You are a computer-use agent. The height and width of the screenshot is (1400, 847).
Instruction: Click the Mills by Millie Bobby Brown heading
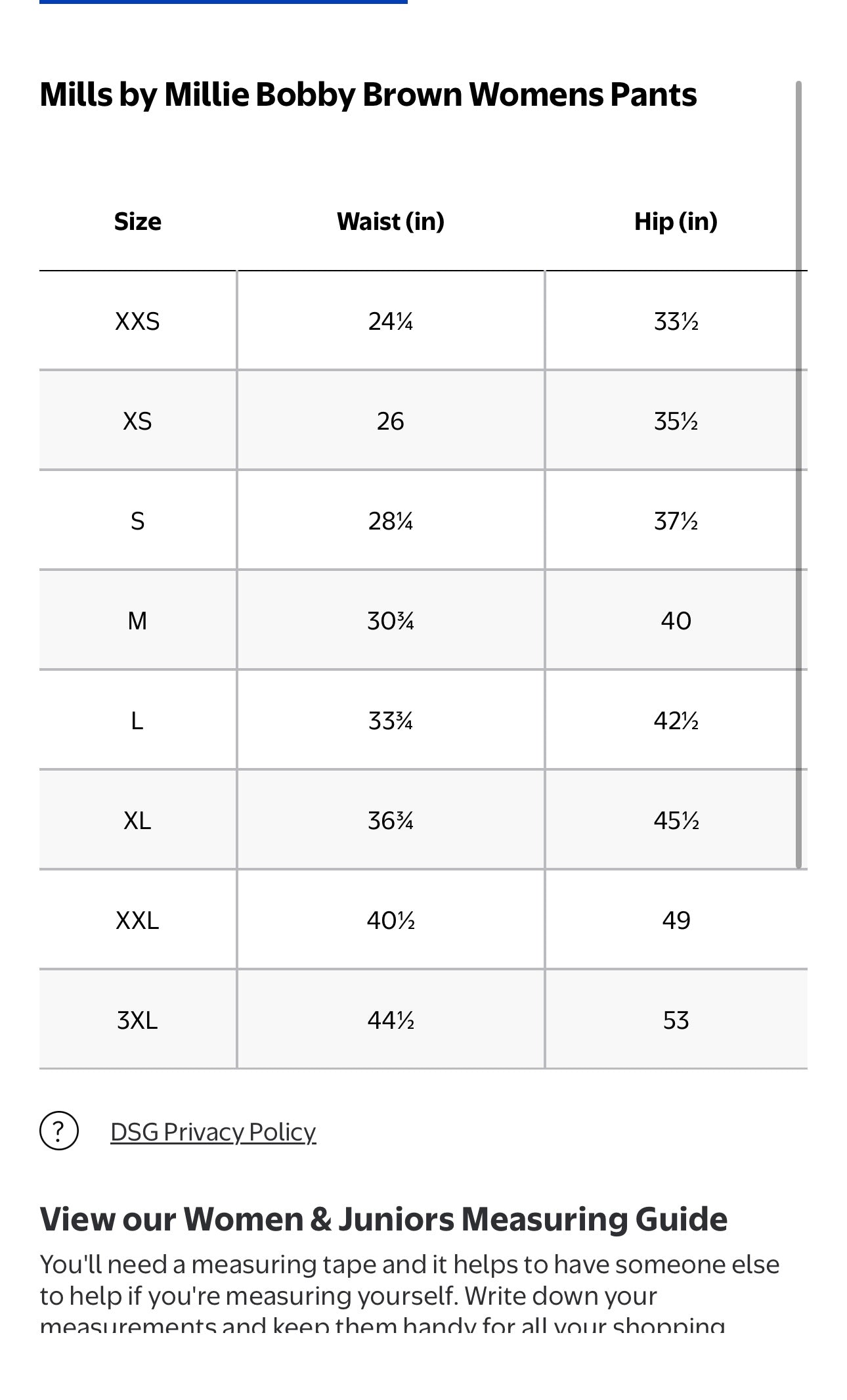click(x=368, y=95)
